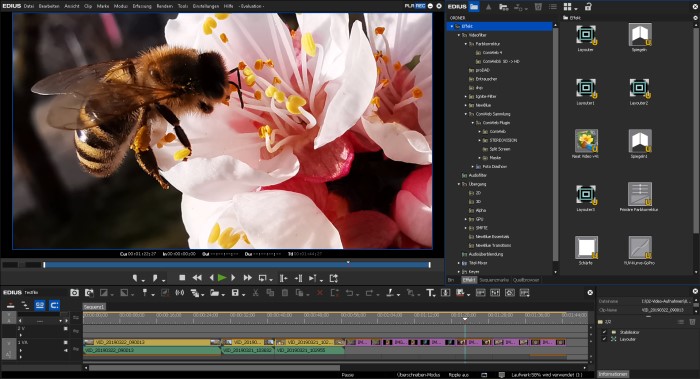Viewport: 700px width, 379px height.
Task: Switch to the Sequenzmarke tab
Action: point(494,280)
